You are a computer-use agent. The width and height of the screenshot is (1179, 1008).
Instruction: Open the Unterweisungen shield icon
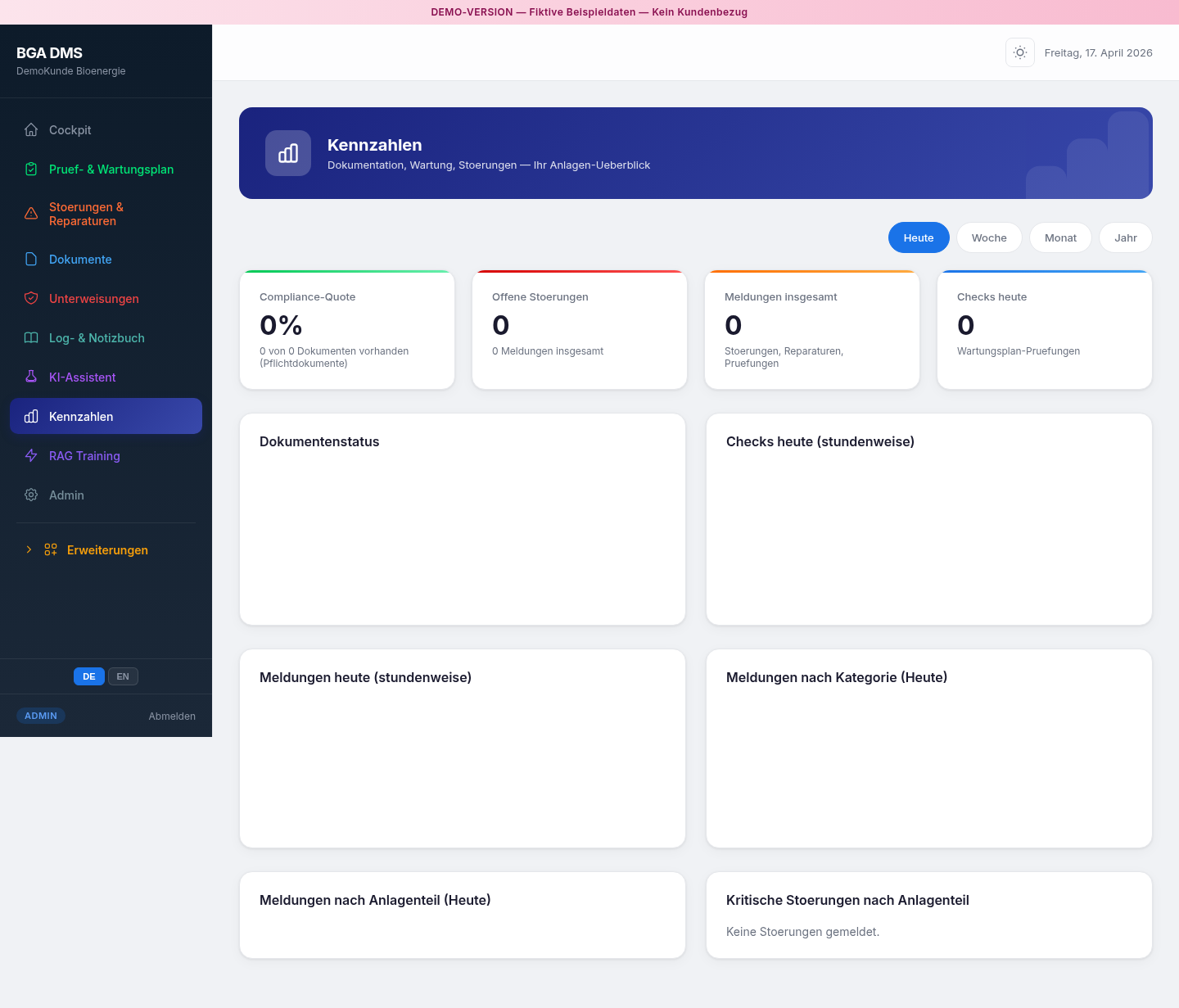(x=31, y=298)
